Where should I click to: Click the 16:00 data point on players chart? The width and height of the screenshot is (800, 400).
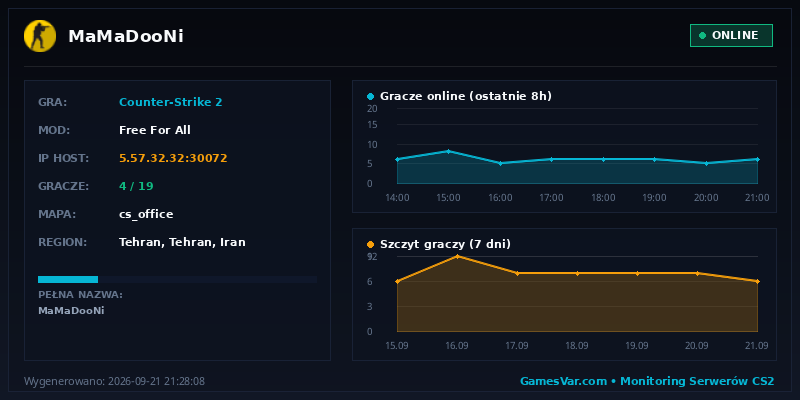pos(500,163)
